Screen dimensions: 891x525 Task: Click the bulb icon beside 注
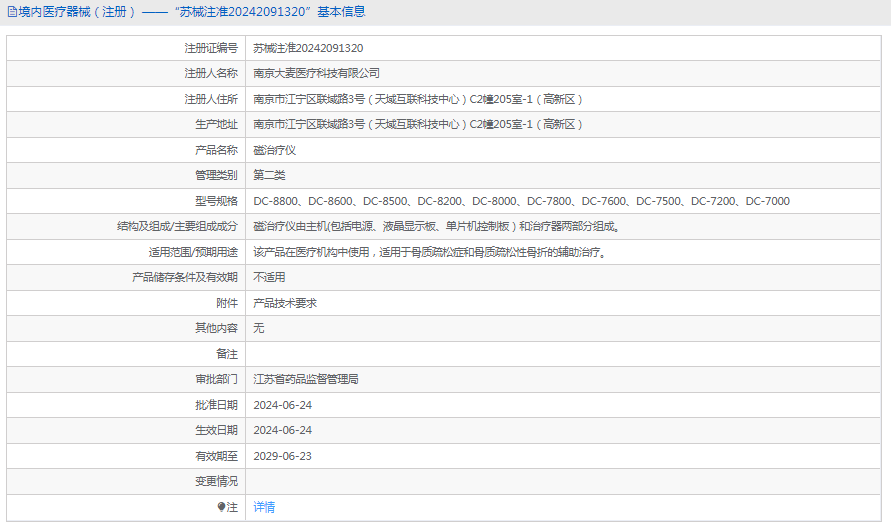[222, 507]
